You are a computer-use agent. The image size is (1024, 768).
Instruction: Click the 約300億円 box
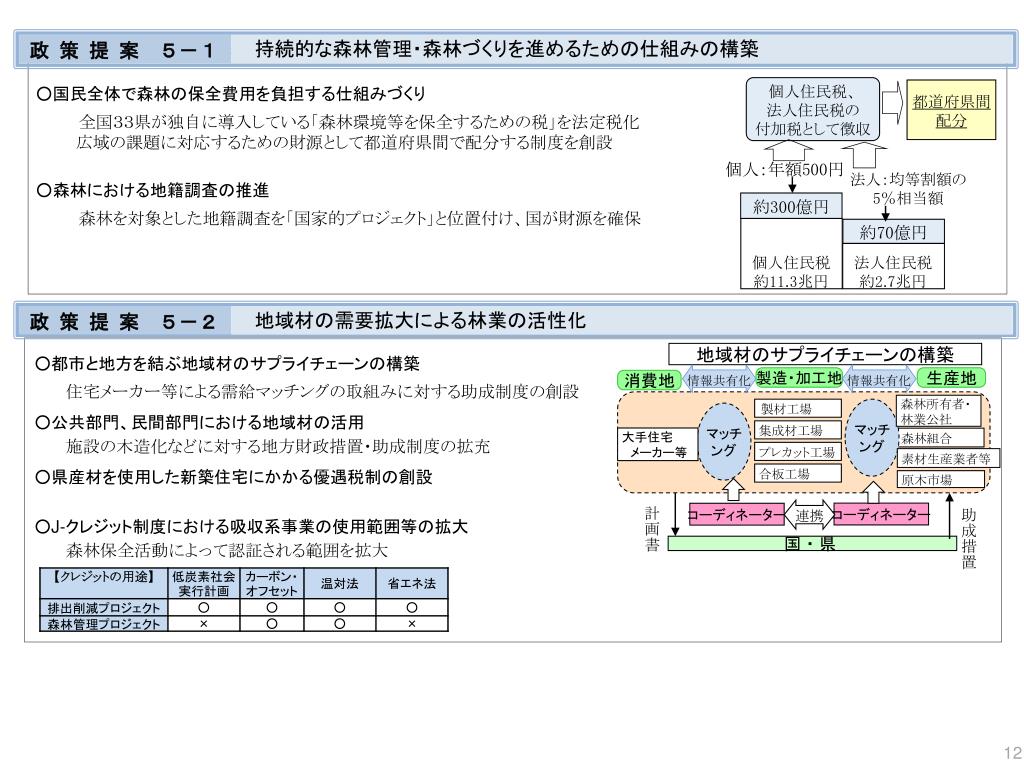click(x=791, y=206)
